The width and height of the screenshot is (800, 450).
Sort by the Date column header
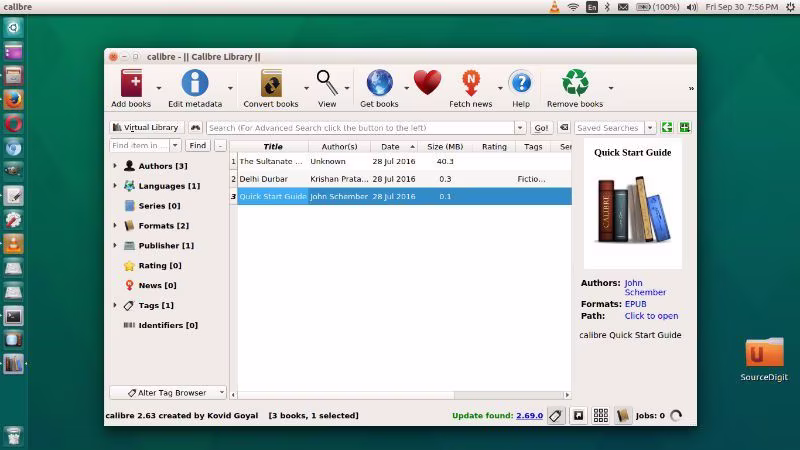click(393, 146)
